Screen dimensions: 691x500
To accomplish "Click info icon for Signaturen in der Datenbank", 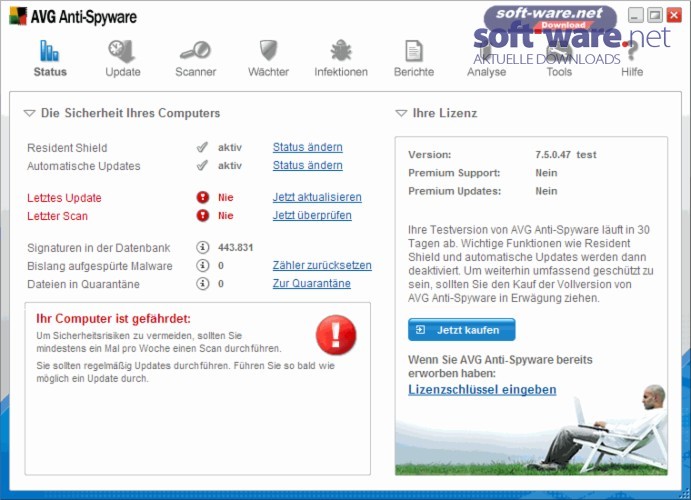I will click(202, 248).
